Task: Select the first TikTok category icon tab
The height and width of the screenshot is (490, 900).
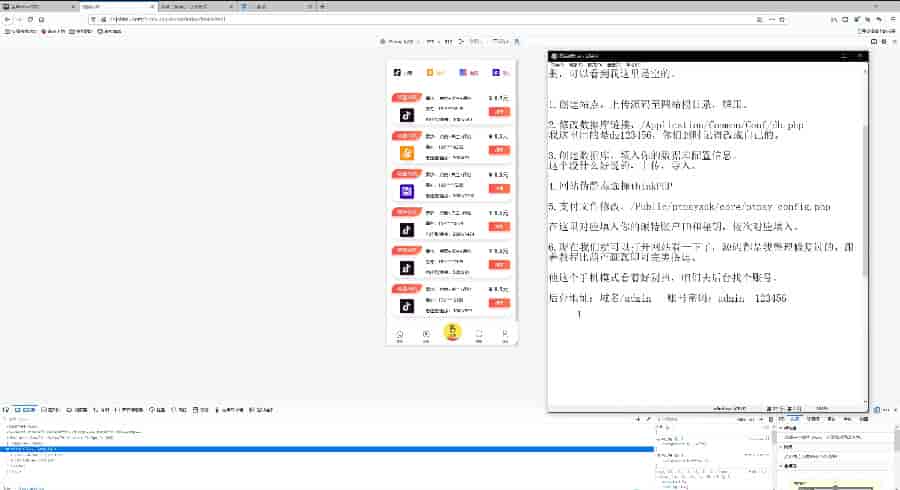Action: point(399,73)
